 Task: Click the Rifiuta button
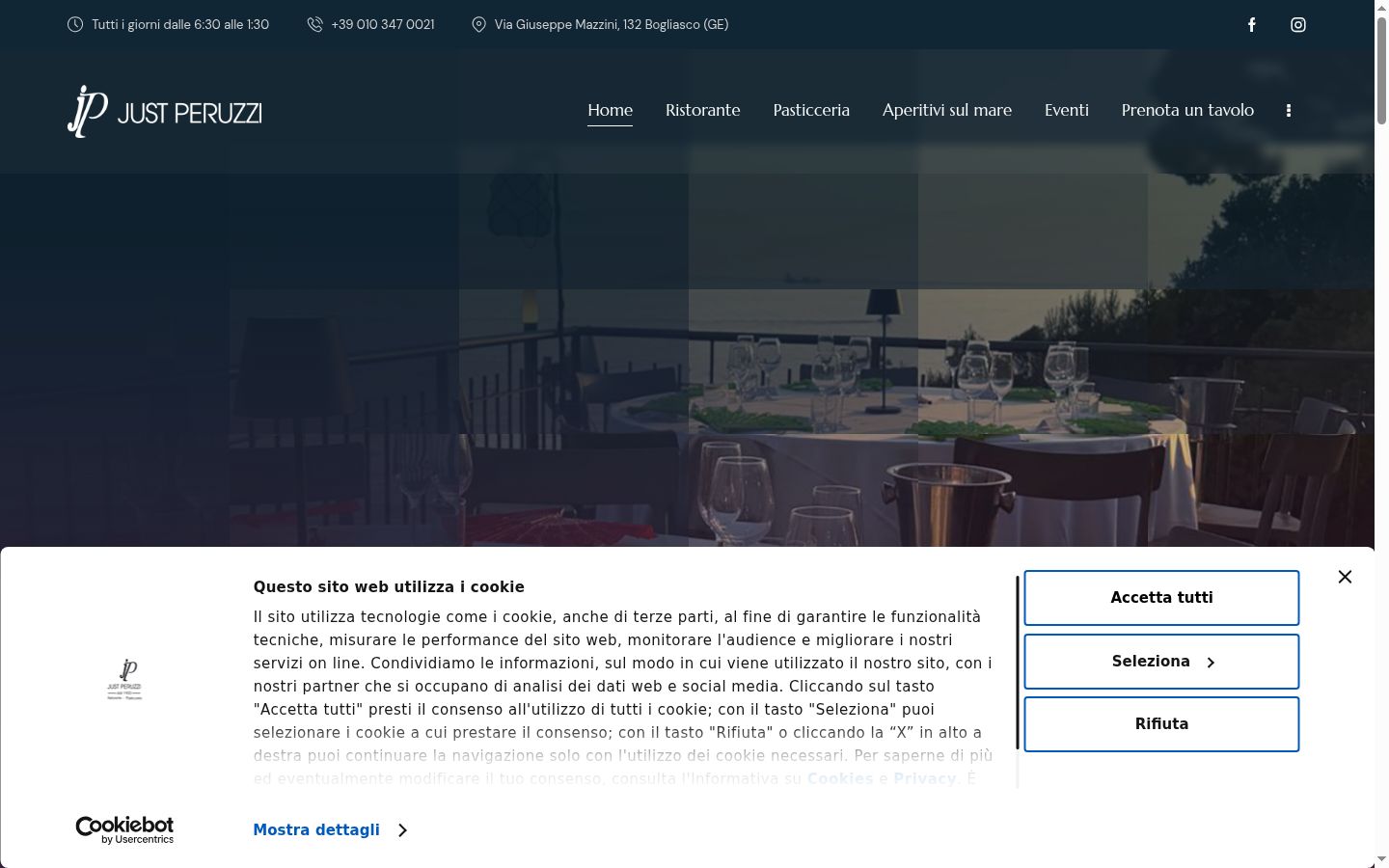(1161, 724)
